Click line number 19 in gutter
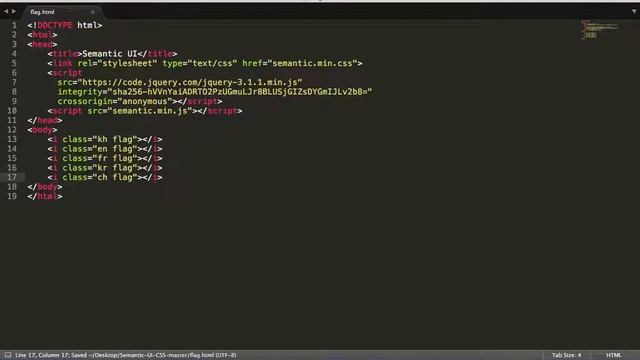 click(12, 196)
